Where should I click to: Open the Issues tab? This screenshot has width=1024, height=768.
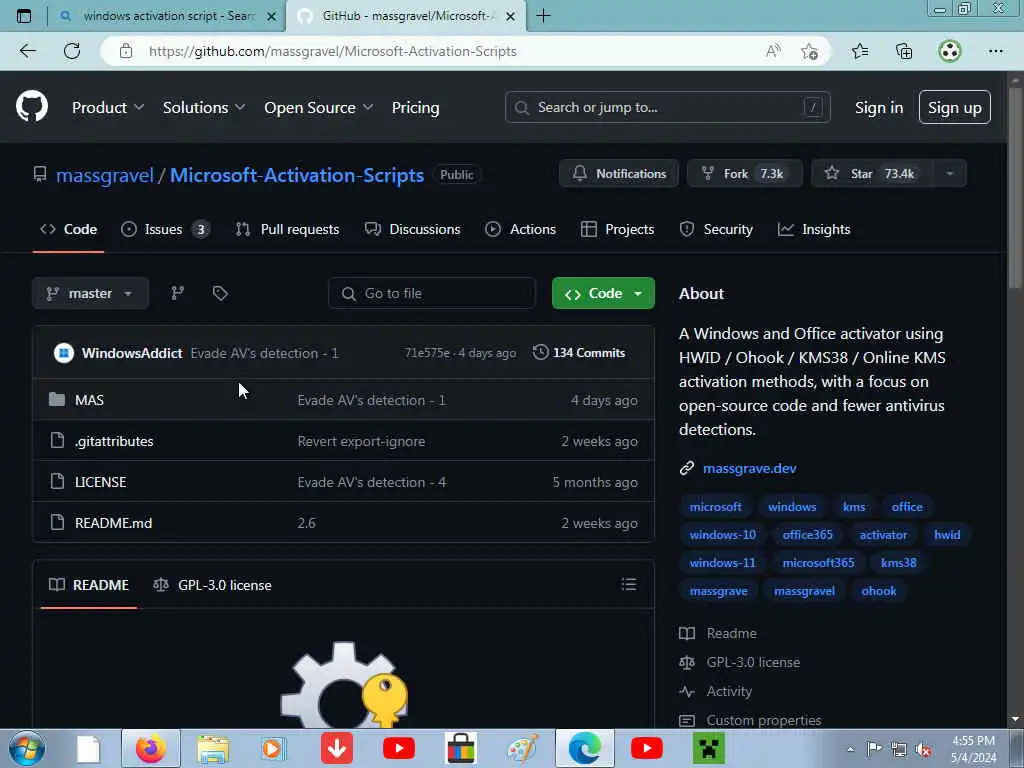[x=165, y=229]
